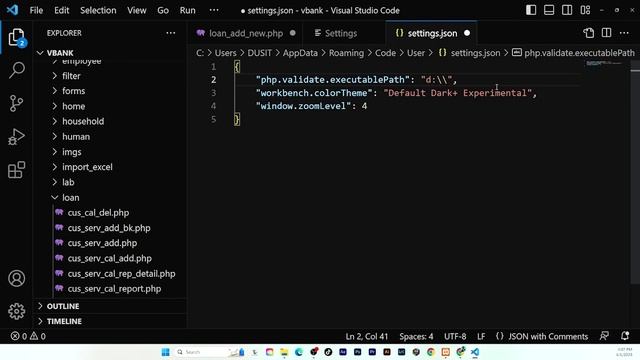Open cus_serv_cal_rep_detail.php file
The width and height of the screenshot is (640, 360).
(121, 273)
